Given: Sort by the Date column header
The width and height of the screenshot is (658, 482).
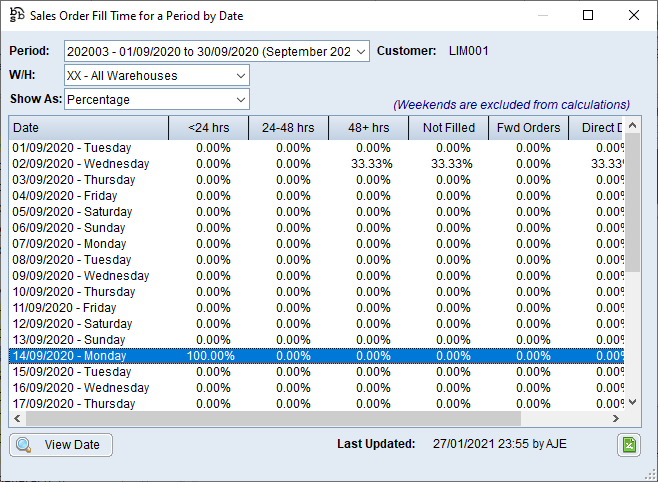Looking at the screenshot, I should 89,128.
